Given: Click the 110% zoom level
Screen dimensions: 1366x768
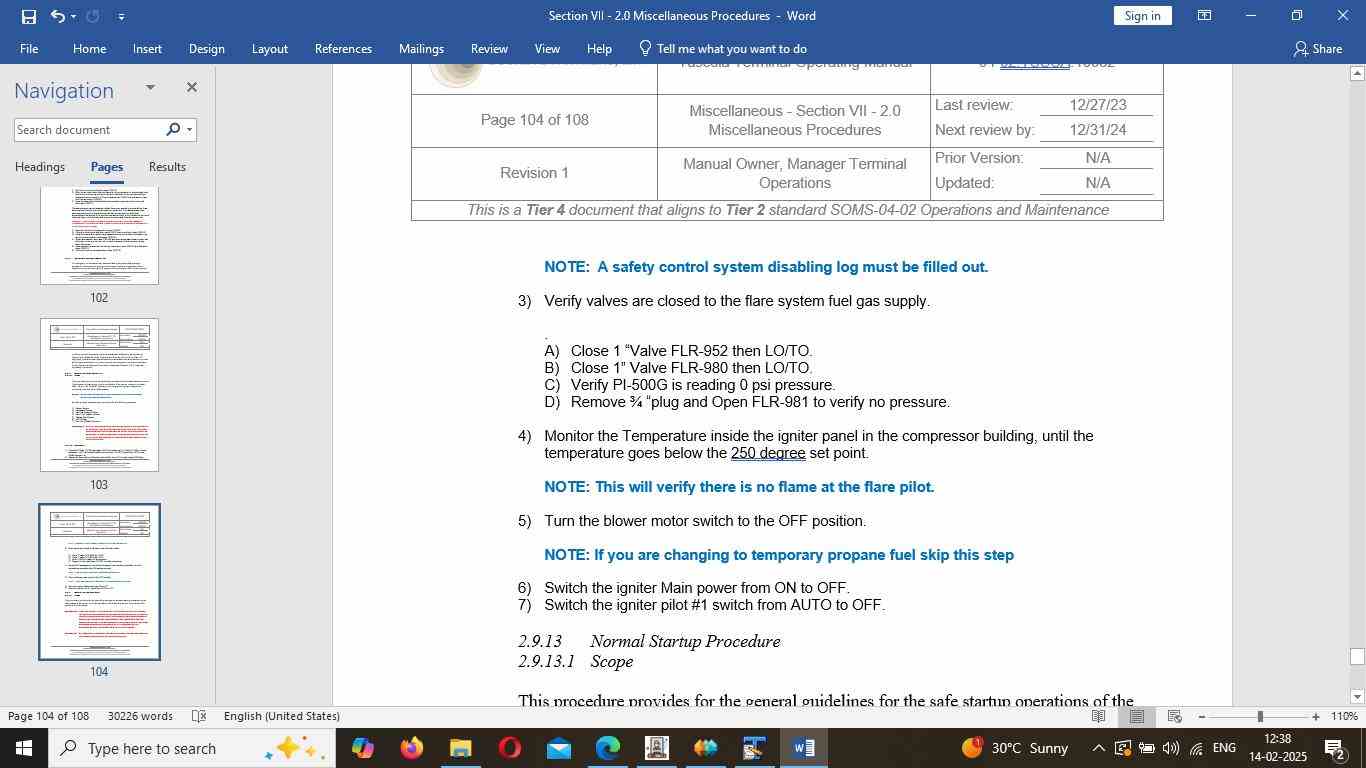Looking at the screenshot, I should coord(1344,716).
